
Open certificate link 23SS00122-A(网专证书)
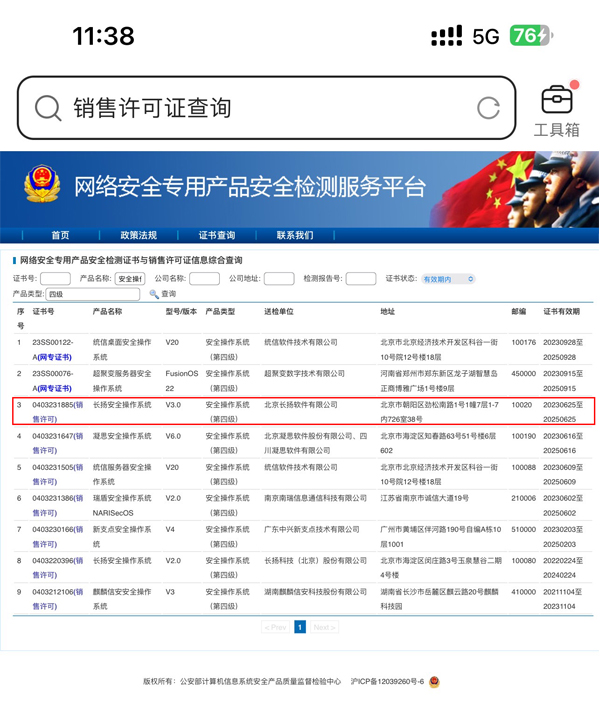[52, 349]
